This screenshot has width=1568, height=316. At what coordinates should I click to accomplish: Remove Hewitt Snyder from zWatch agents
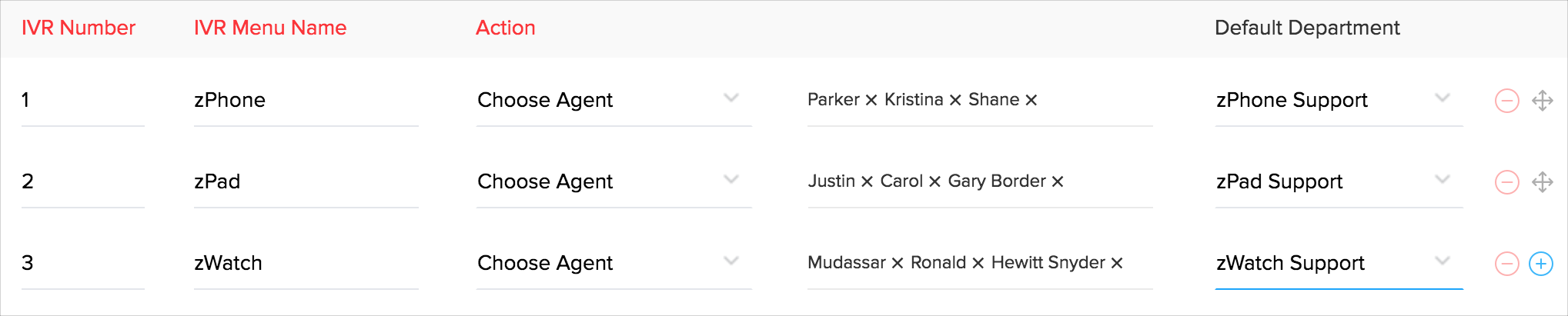(1117, 264)
